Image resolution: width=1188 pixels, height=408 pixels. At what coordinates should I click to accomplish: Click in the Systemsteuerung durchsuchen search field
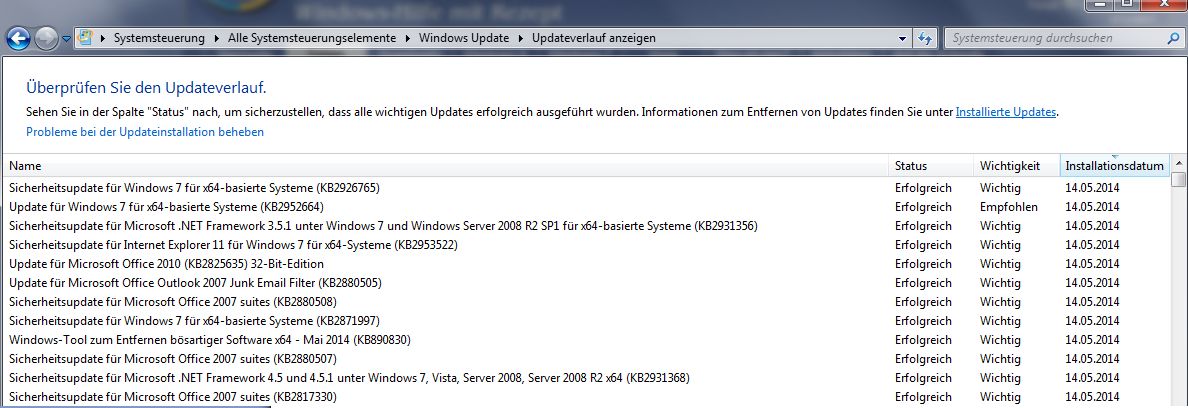coord(1053,38)
